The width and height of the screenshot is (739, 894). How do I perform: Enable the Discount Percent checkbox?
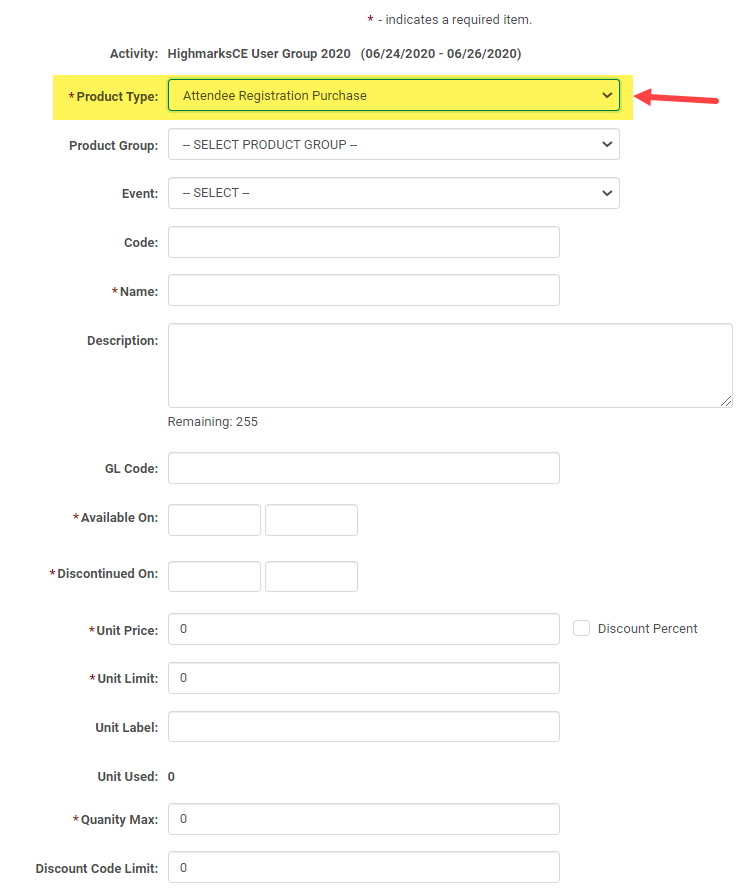click(x=581, y=628)
